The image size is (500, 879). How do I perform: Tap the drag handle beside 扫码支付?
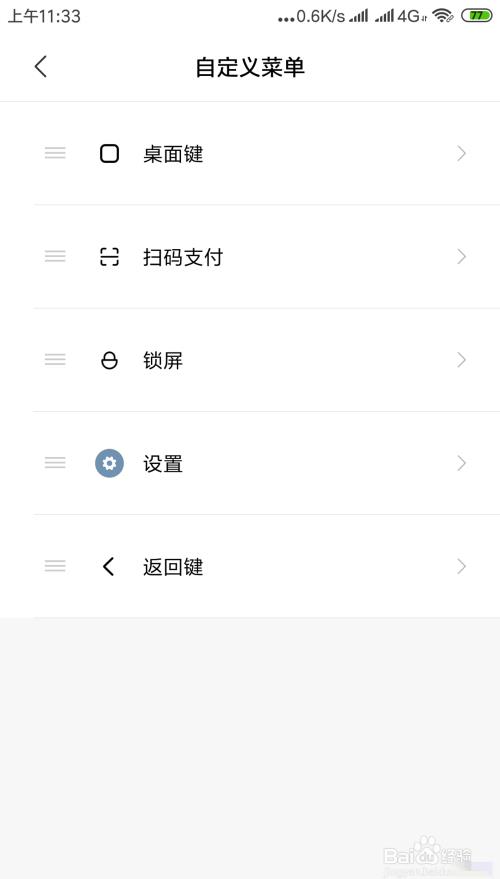tap(55, 256)
